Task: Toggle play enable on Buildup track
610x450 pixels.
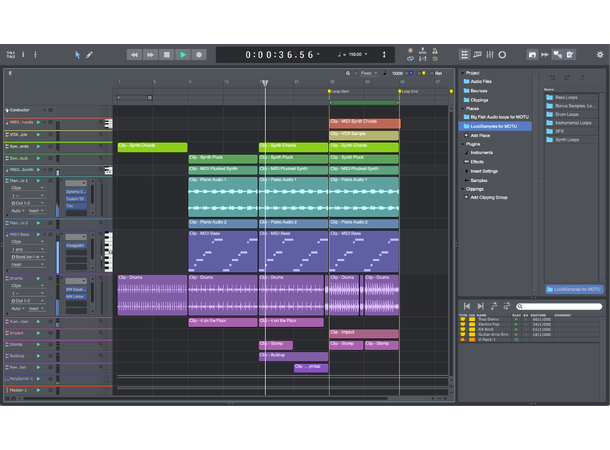Action: coord(38,356)
